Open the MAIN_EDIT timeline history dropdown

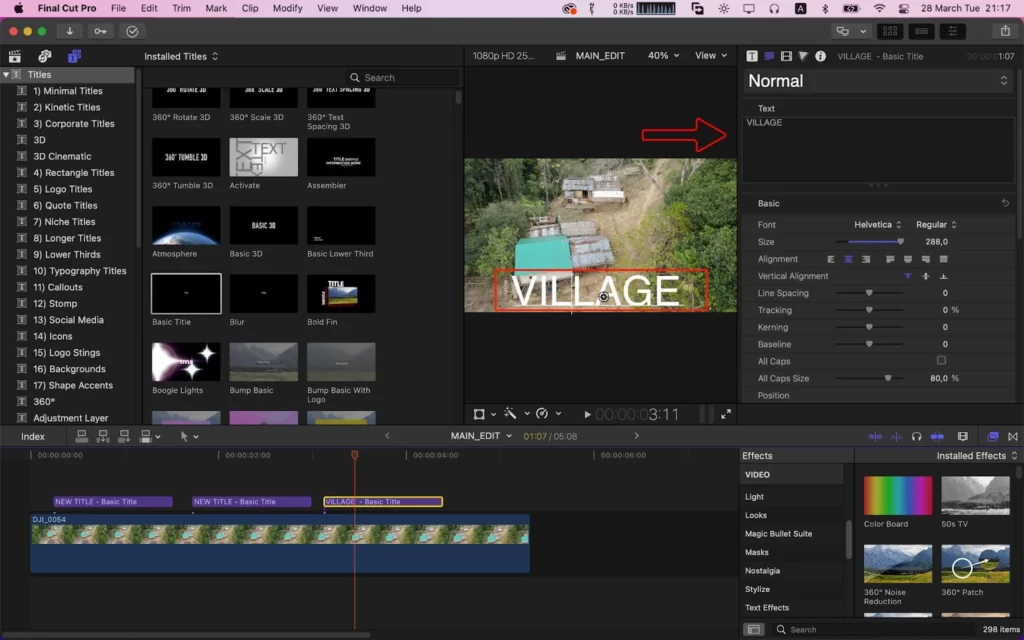(481, 436)
